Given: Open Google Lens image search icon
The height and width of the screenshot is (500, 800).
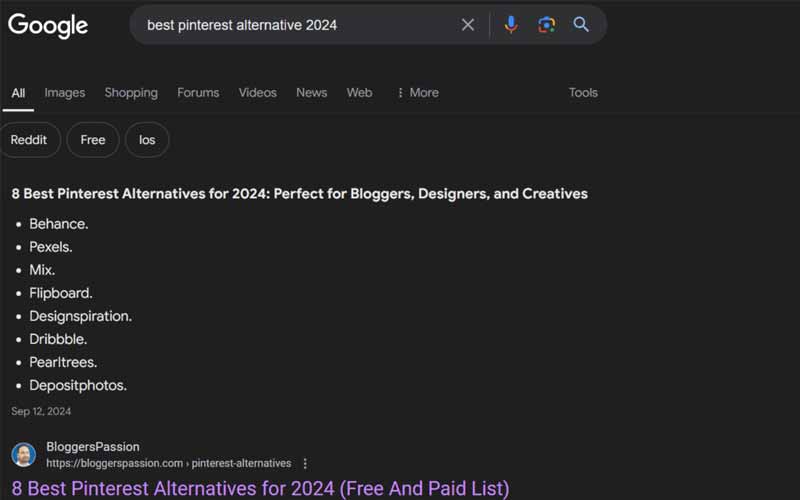Looking at the screenshot, I should [x=546, y=24].
